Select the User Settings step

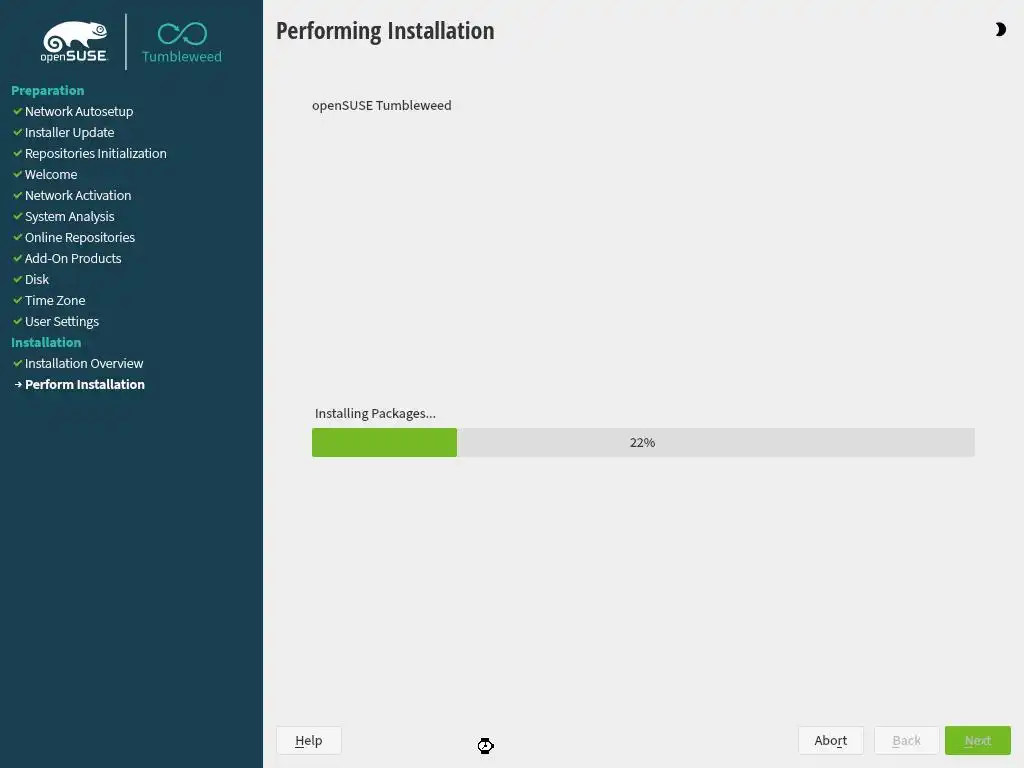point(62,321)
